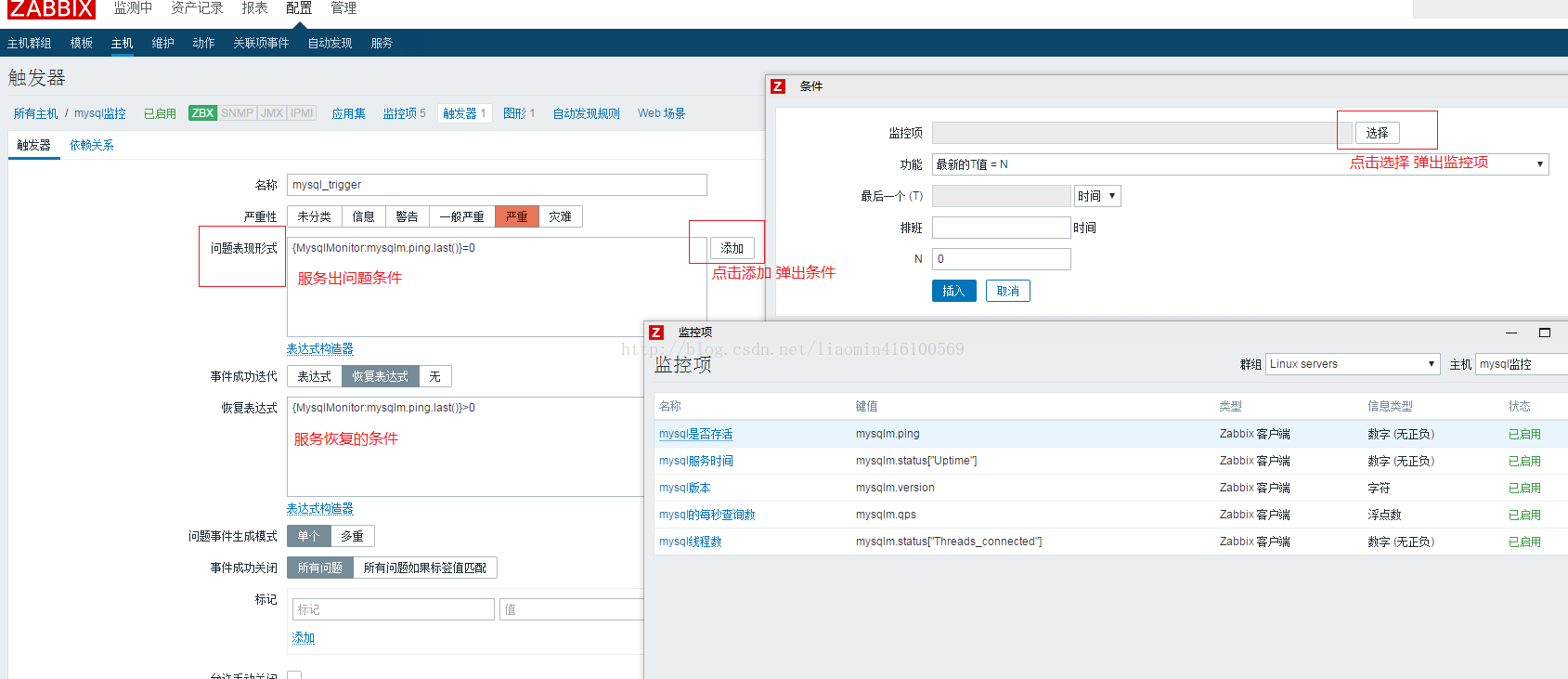
Task: Select 多重 event generation mode
Action: 353,536
